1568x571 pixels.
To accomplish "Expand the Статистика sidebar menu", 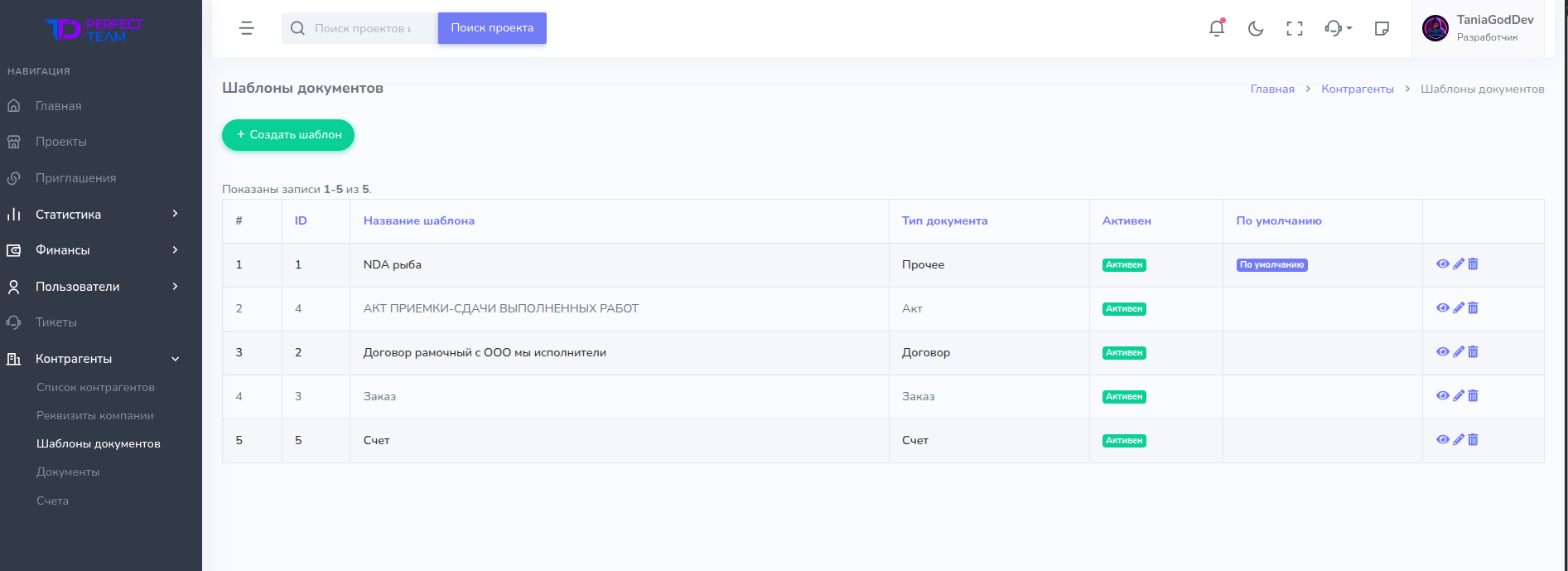I will [101, 214].
